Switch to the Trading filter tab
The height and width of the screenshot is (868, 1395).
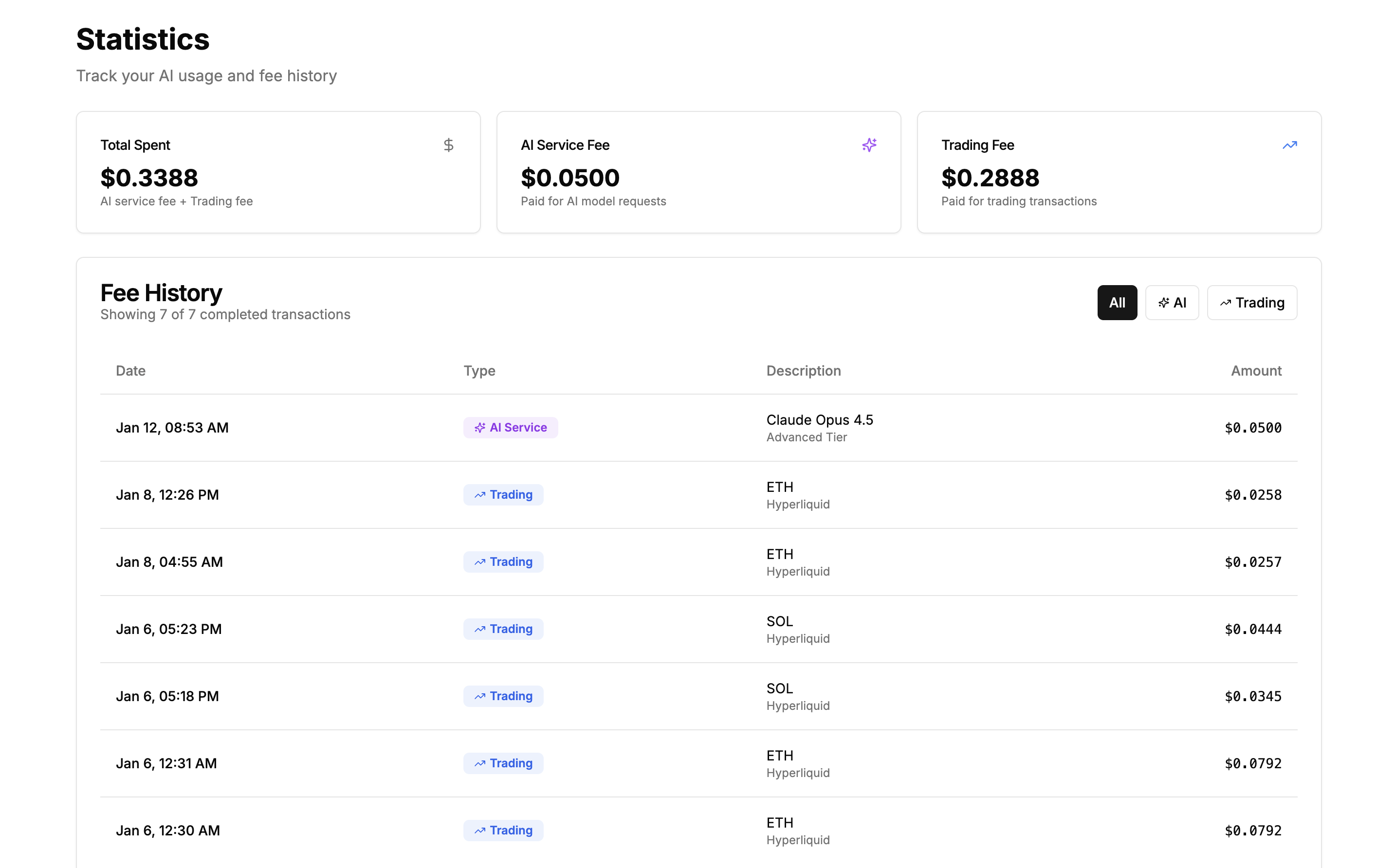(1252, 303)
